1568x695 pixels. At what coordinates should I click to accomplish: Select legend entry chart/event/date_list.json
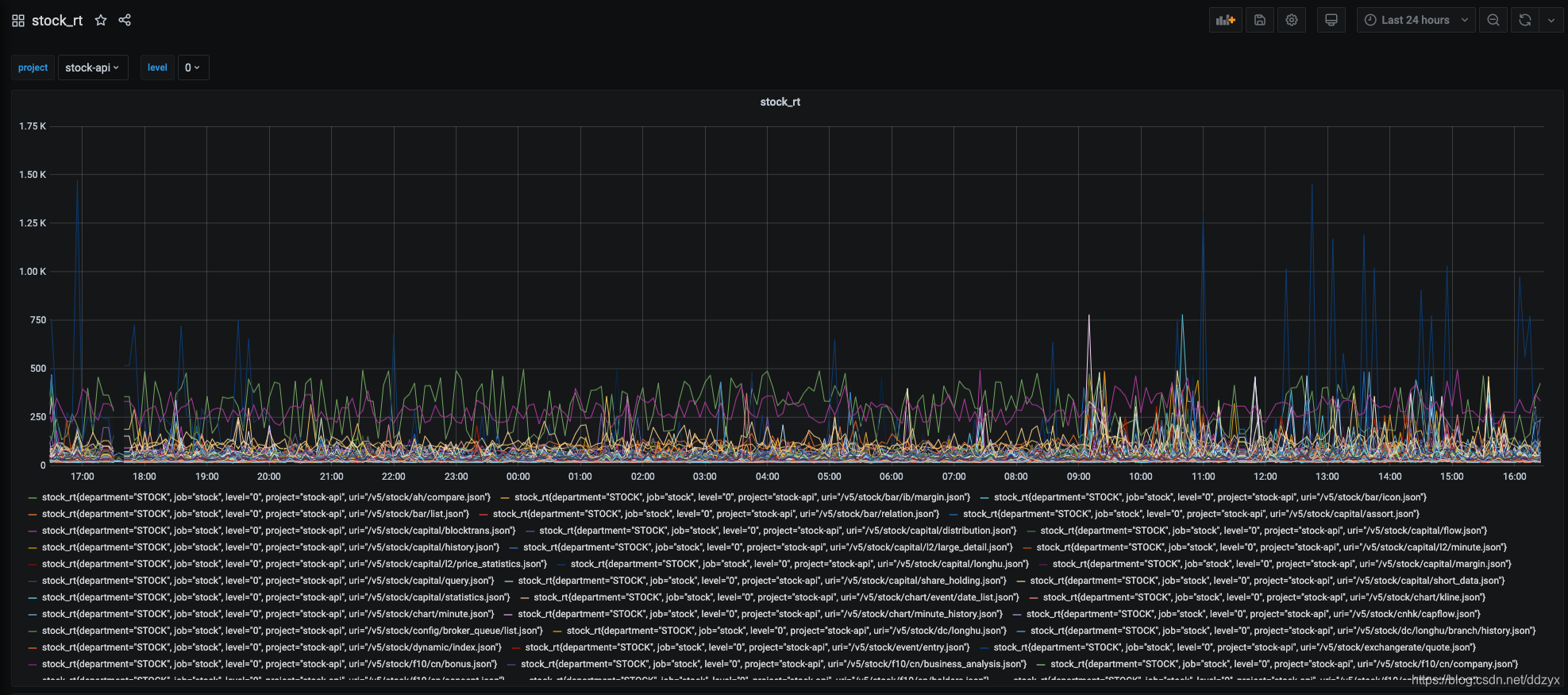pyautogui.click(x=776, y=597)
